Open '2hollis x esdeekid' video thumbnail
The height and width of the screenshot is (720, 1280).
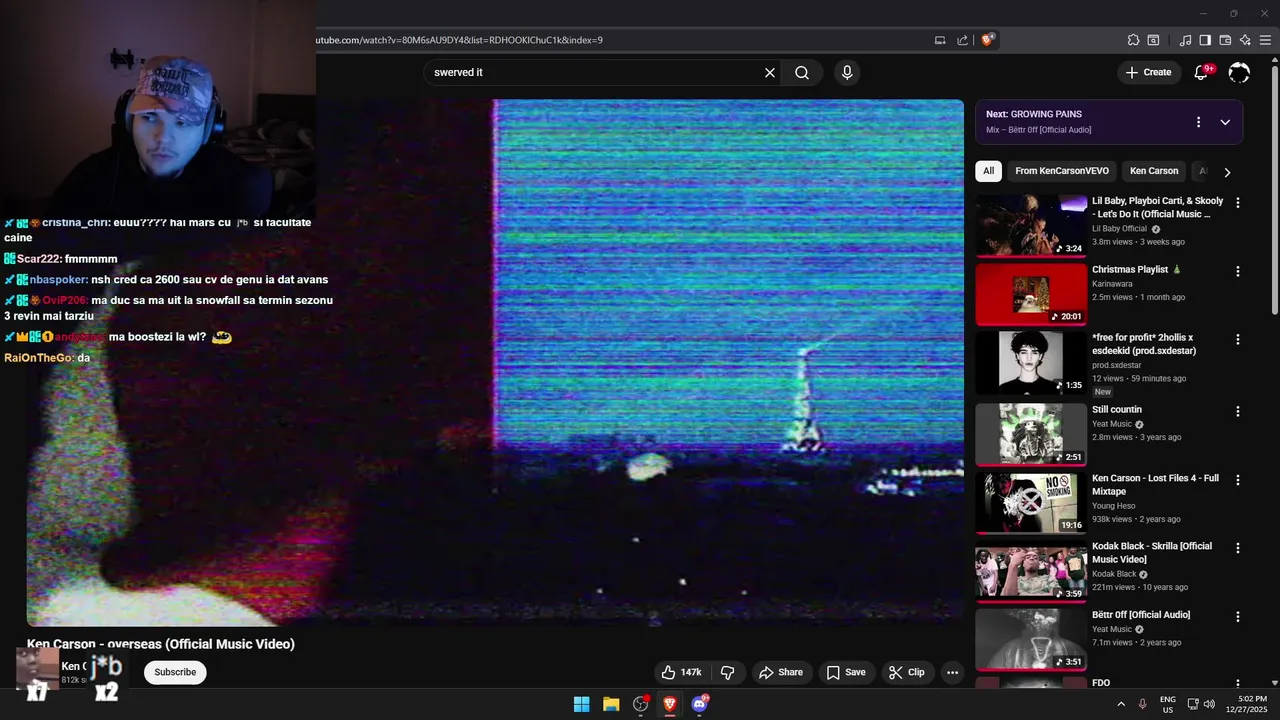coord(1031,363)
